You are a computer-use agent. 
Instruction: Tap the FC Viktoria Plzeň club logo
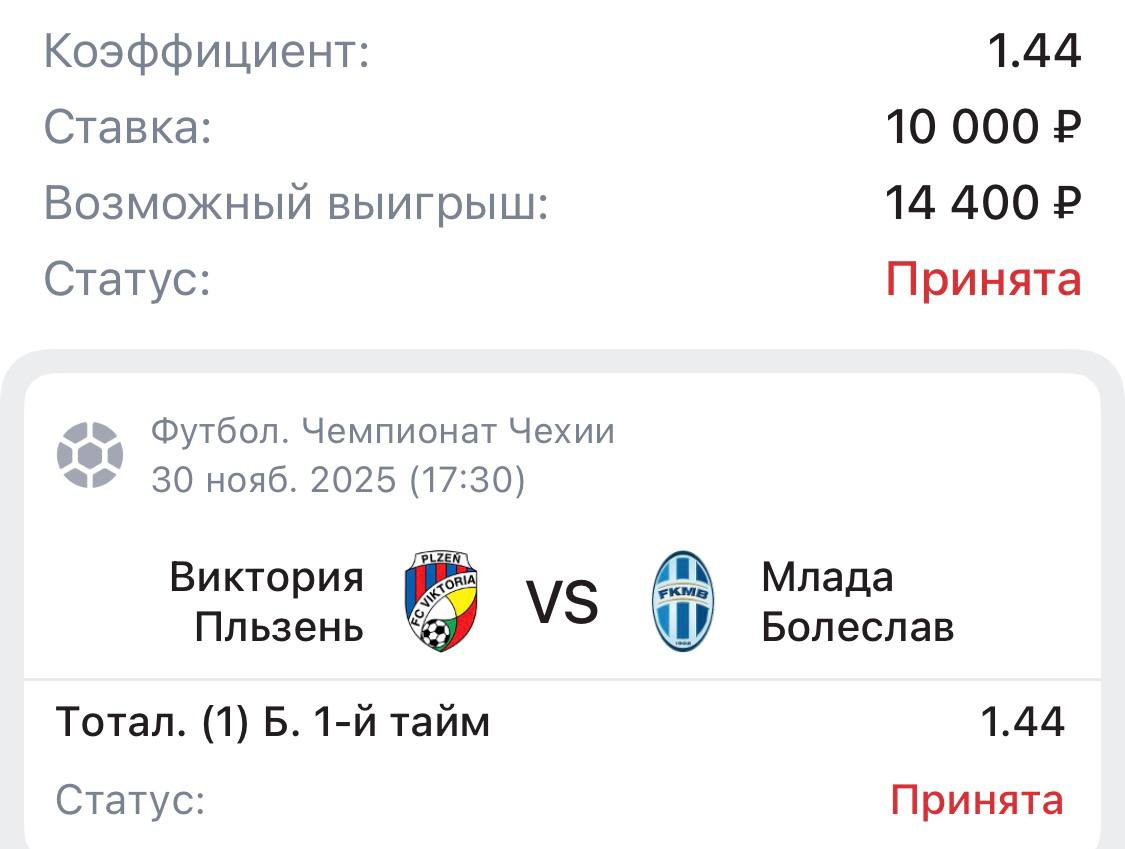coord(441,602)
